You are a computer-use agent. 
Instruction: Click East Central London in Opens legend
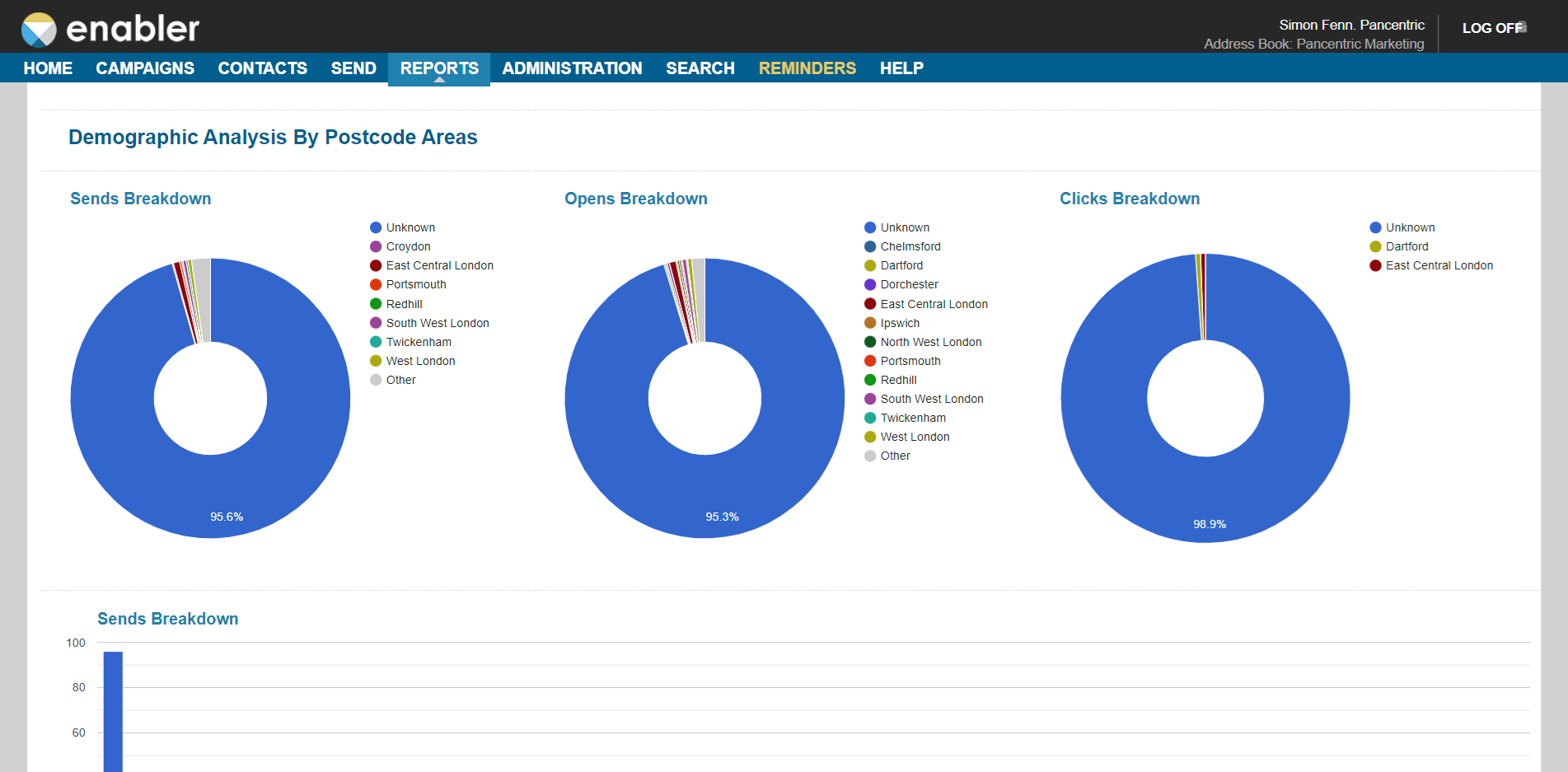(x=926, y=304)
